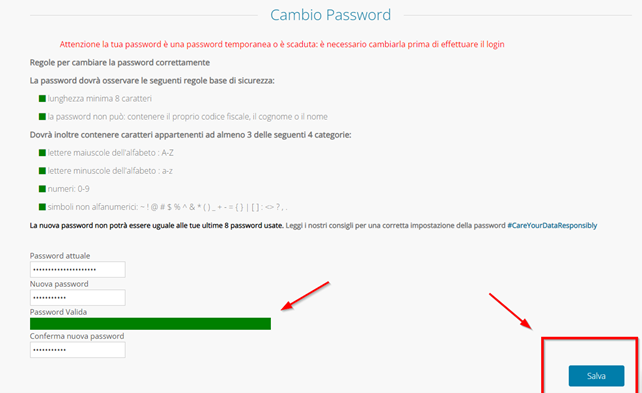Focus the Password attuale field
The height and width of the screenshot is (393, 642).
coord(77,269)
